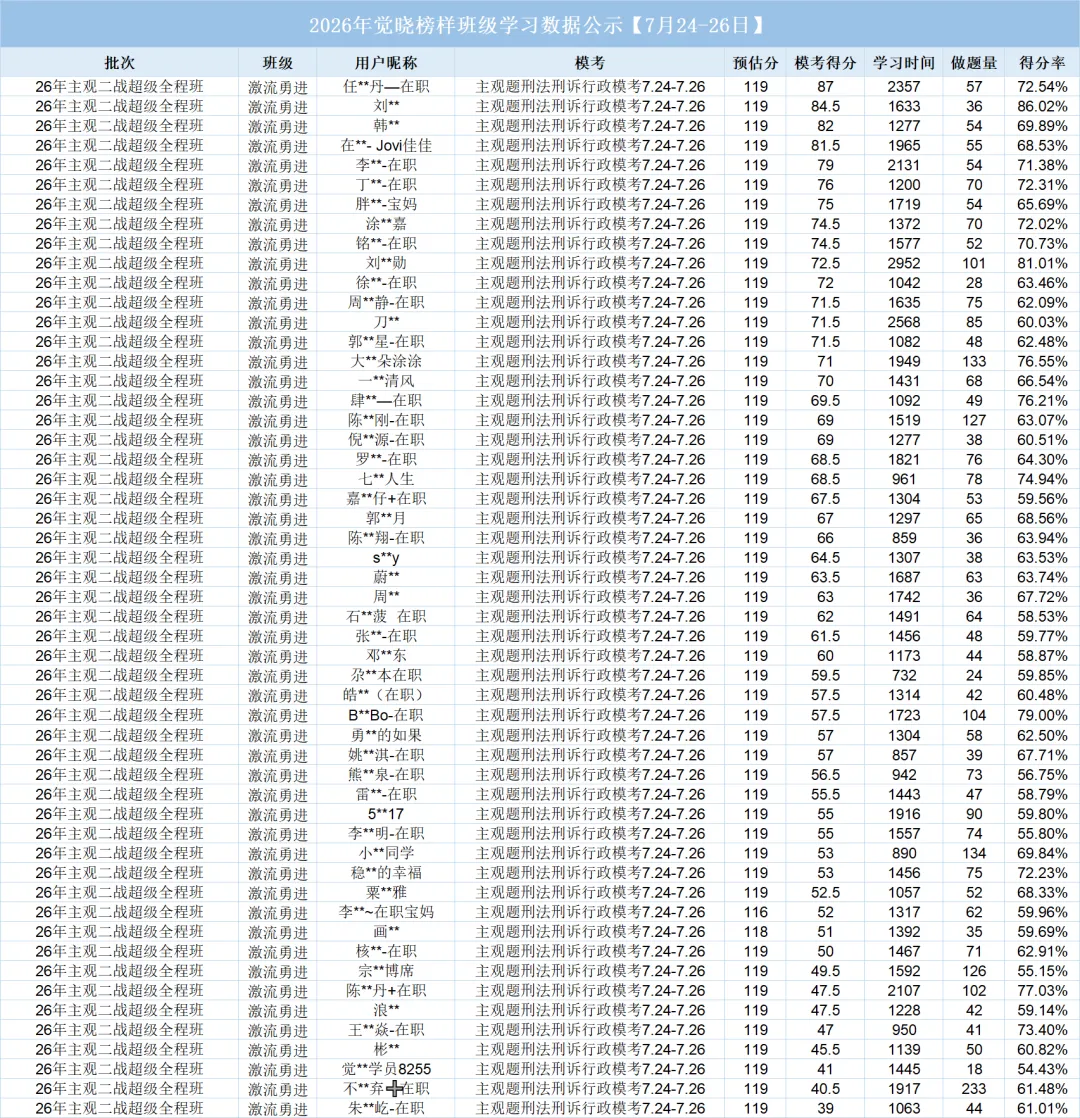Click nickname cell 肆**—在职
The width and height of the screenshot is (1080, 1118).
(386, 401)
